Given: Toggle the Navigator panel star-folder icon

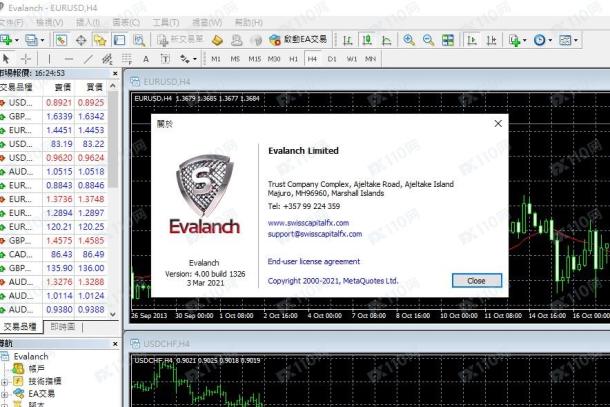Looking at the screenshot, I should click(x=100, y=40).
